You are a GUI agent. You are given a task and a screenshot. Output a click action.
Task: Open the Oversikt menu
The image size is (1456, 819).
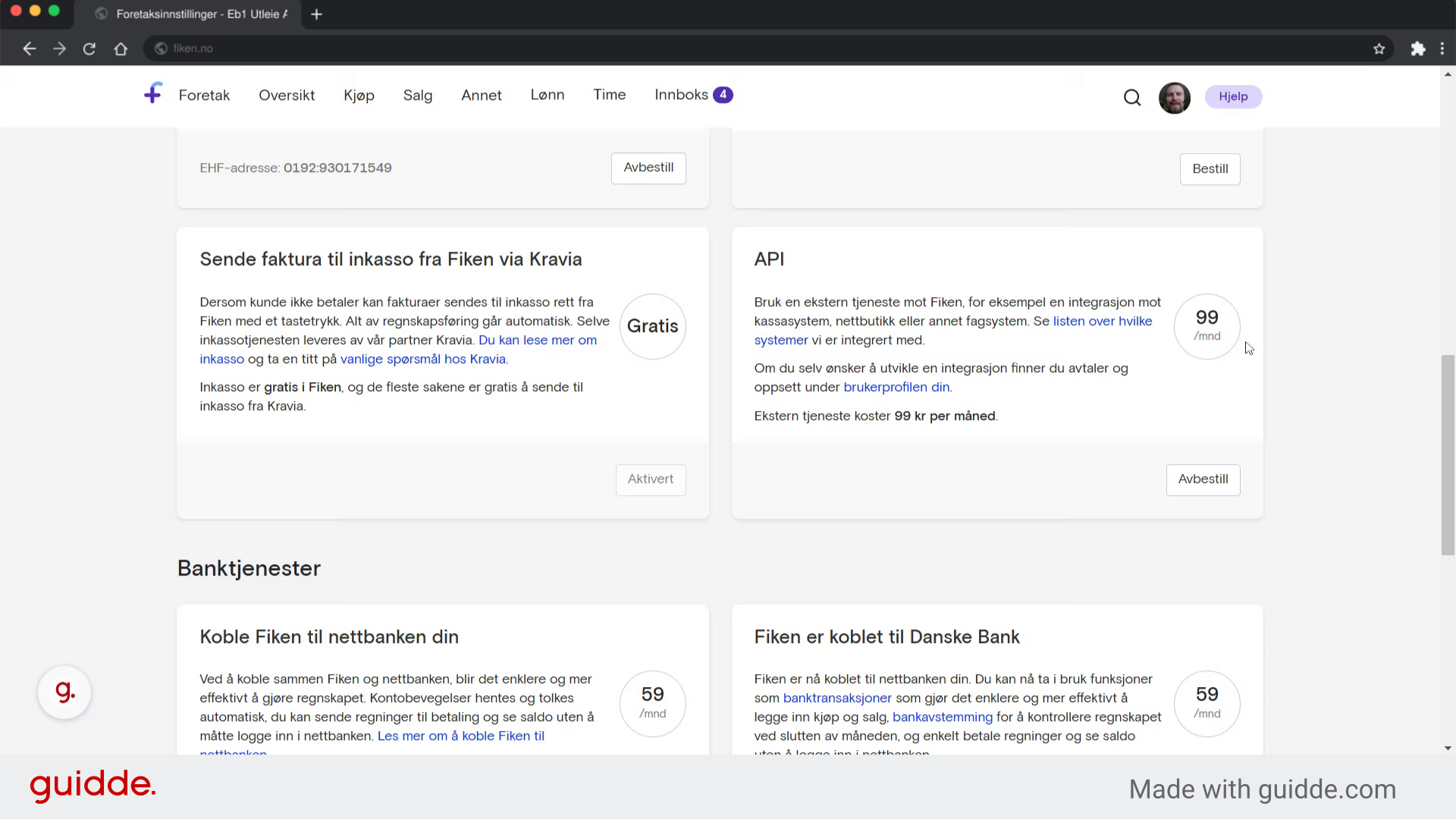coord(287,95)
